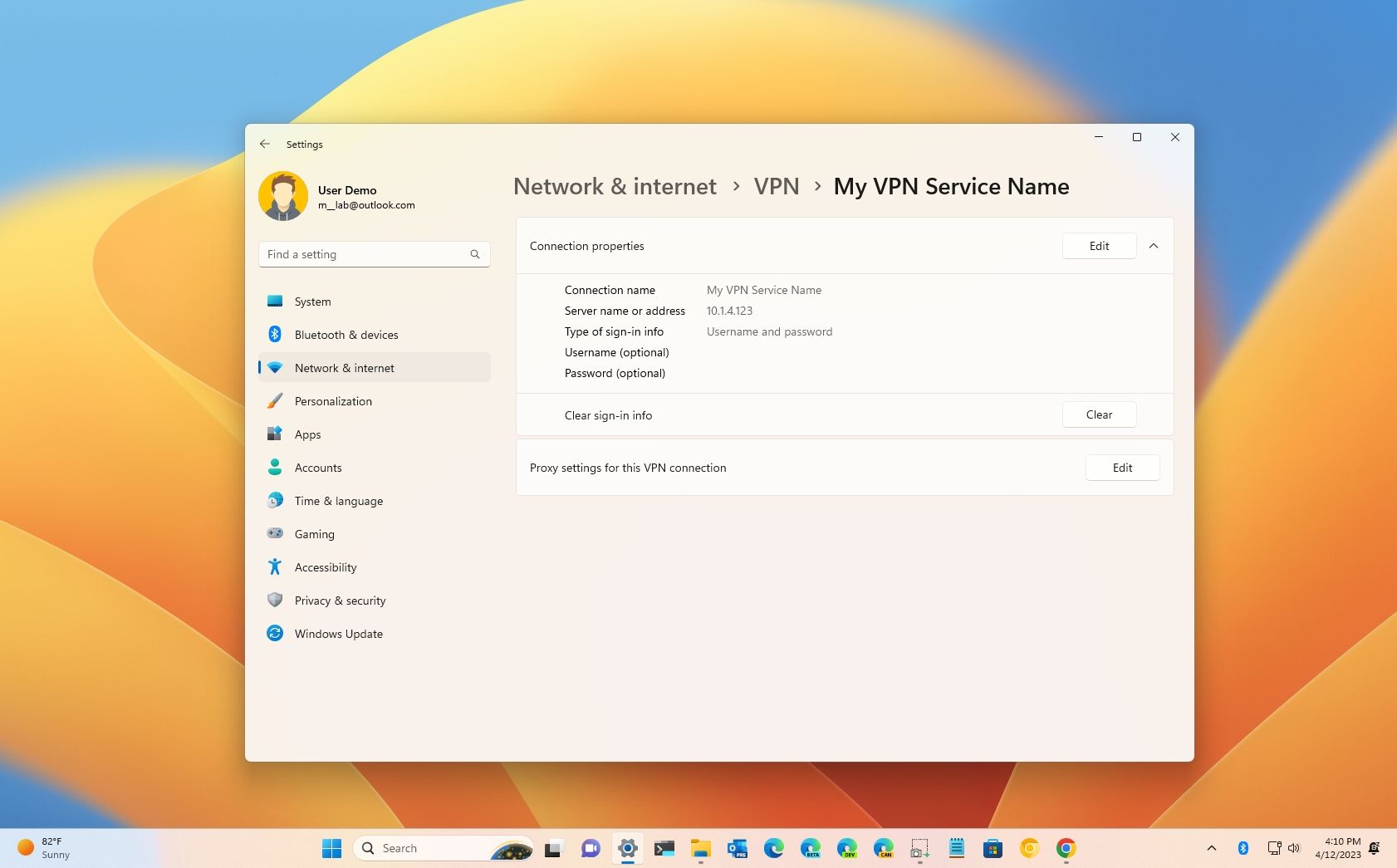Open Microsoft Store from taskbar
This screenshot has height=868, width=1397.
[x=993, y=848]
